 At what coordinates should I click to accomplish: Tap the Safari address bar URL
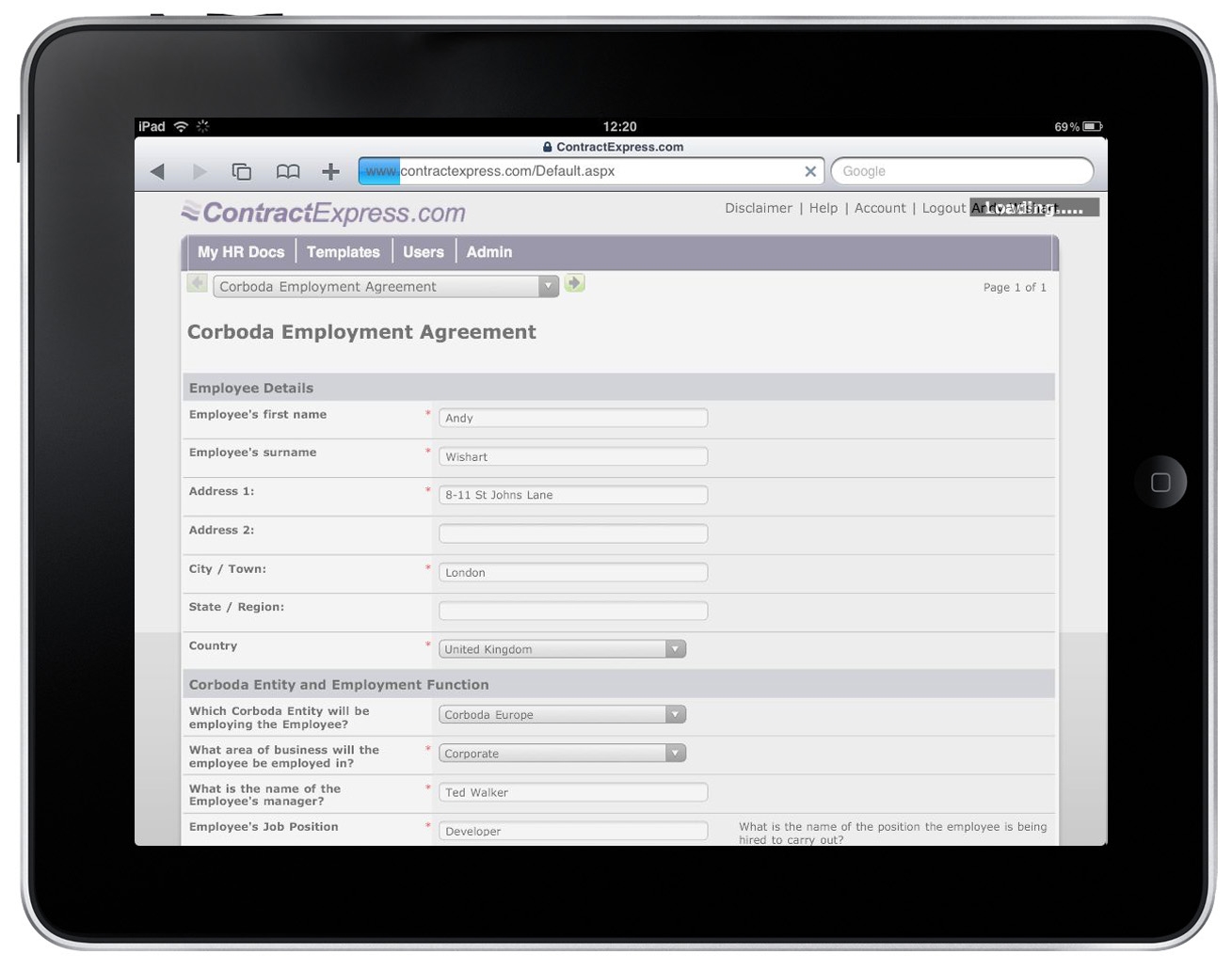pos(591,171)
